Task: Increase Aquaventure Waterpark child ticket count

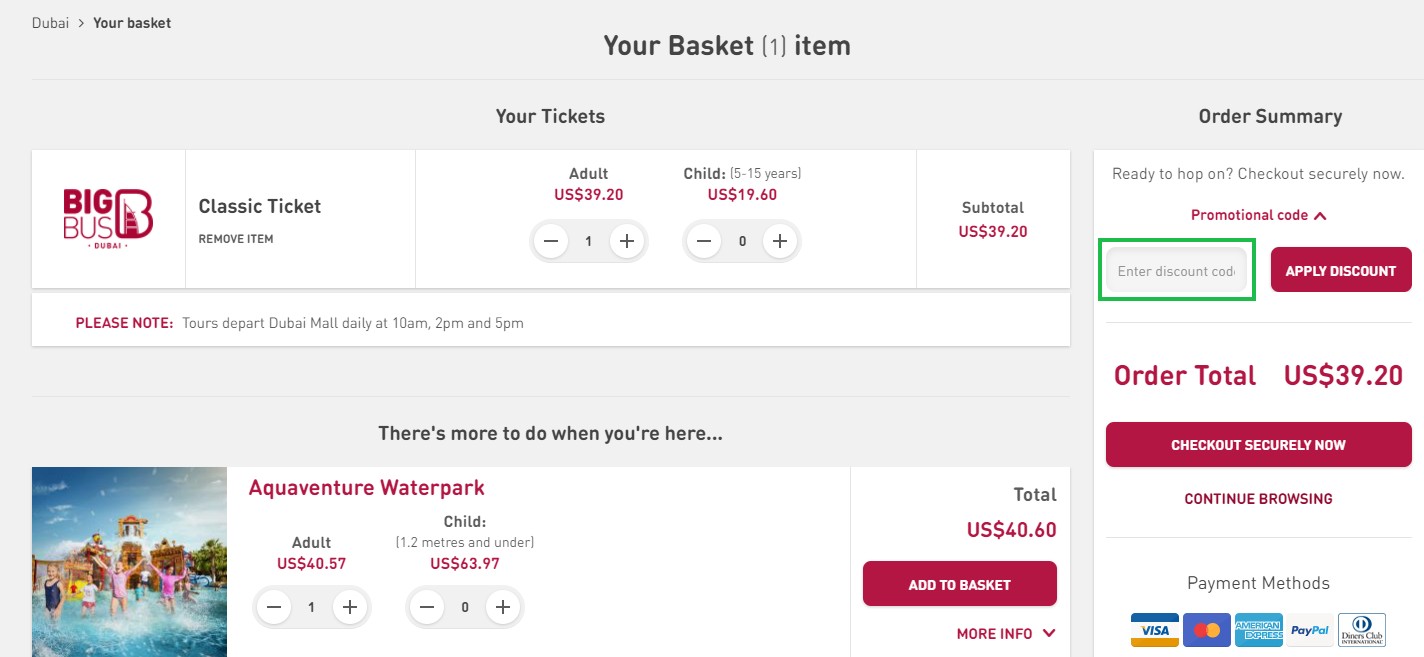Action: (x=503, y=607)
